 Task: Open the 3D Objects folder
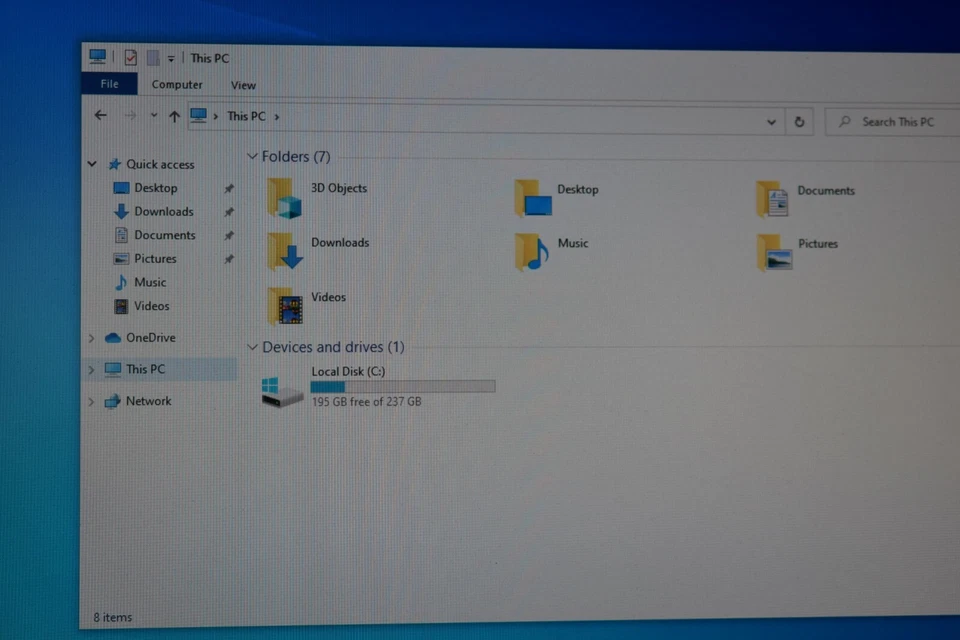click(338, 187)
